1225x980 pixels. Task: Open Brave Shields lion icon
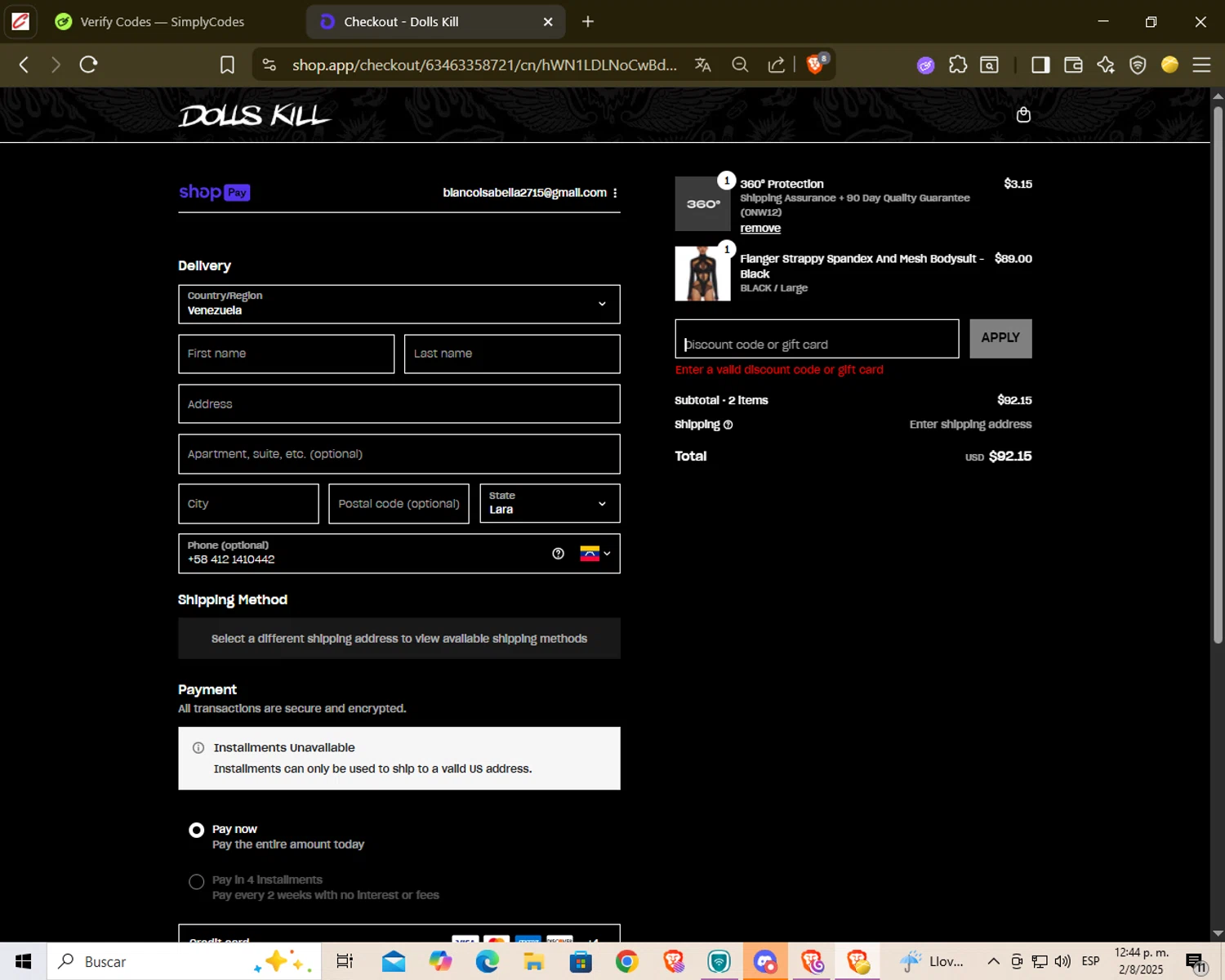816,64
